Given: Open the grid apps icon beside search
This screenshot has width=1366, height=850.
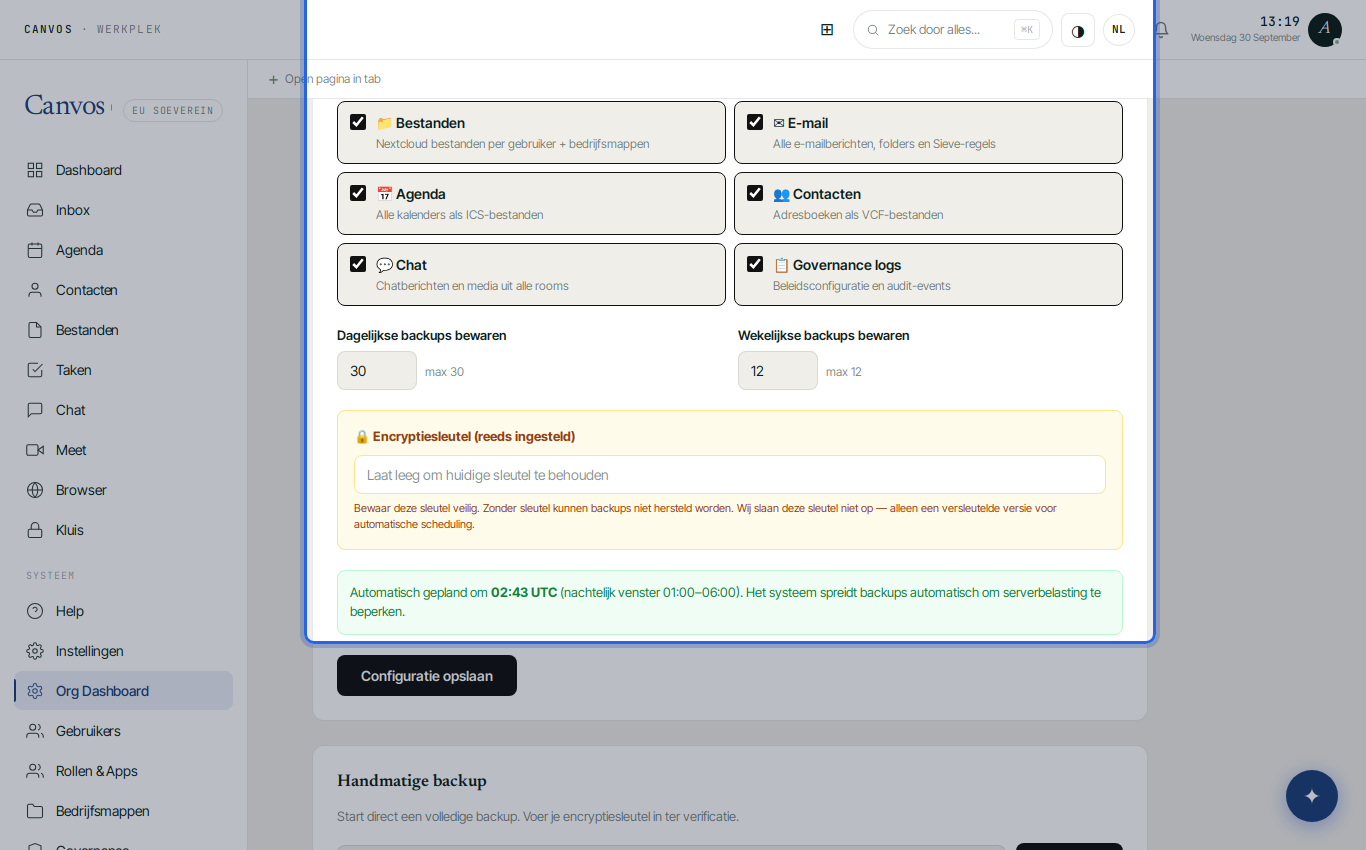Looking at the screenshot, I should 827,30.
